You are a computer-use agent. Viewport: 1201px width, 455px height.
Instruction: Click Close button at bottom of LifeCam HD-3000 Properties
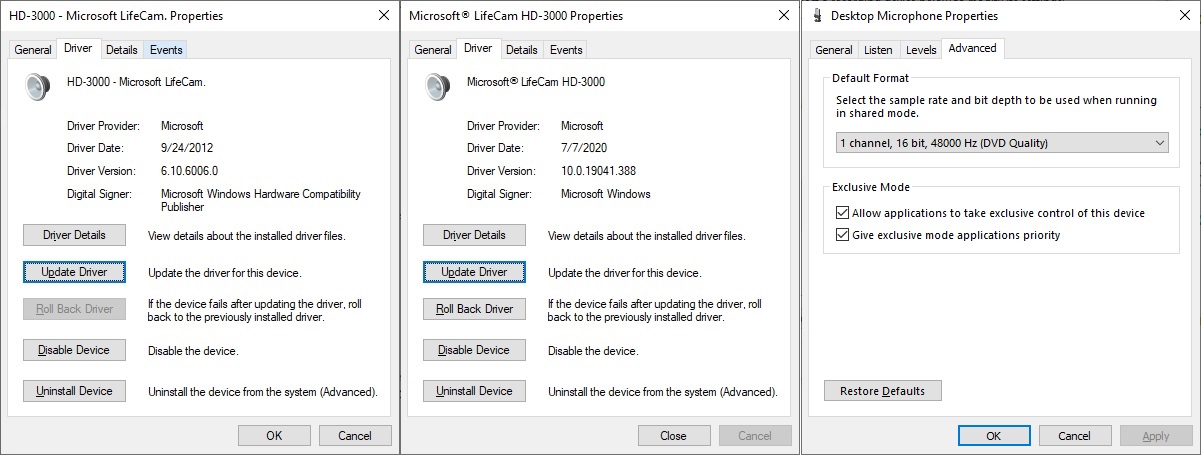click(x=674, y=436)
